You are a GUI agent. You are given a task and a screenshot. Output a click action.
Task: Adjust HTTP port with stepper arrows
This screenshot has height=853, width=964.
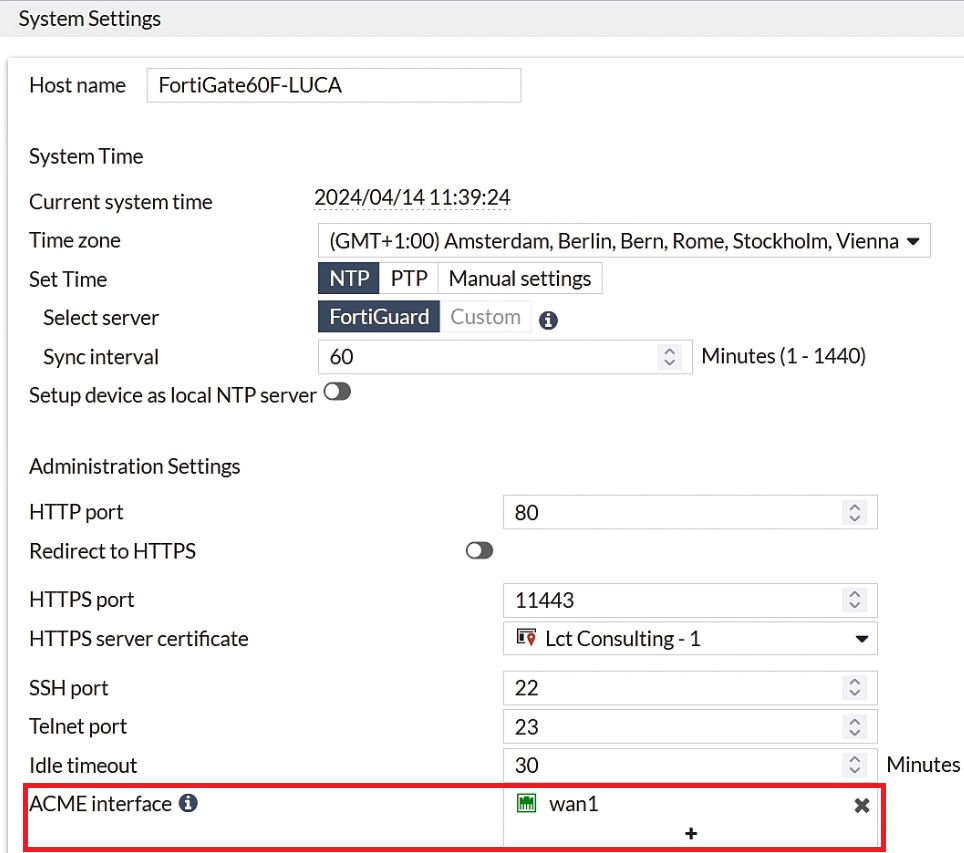tap(855, 512)
